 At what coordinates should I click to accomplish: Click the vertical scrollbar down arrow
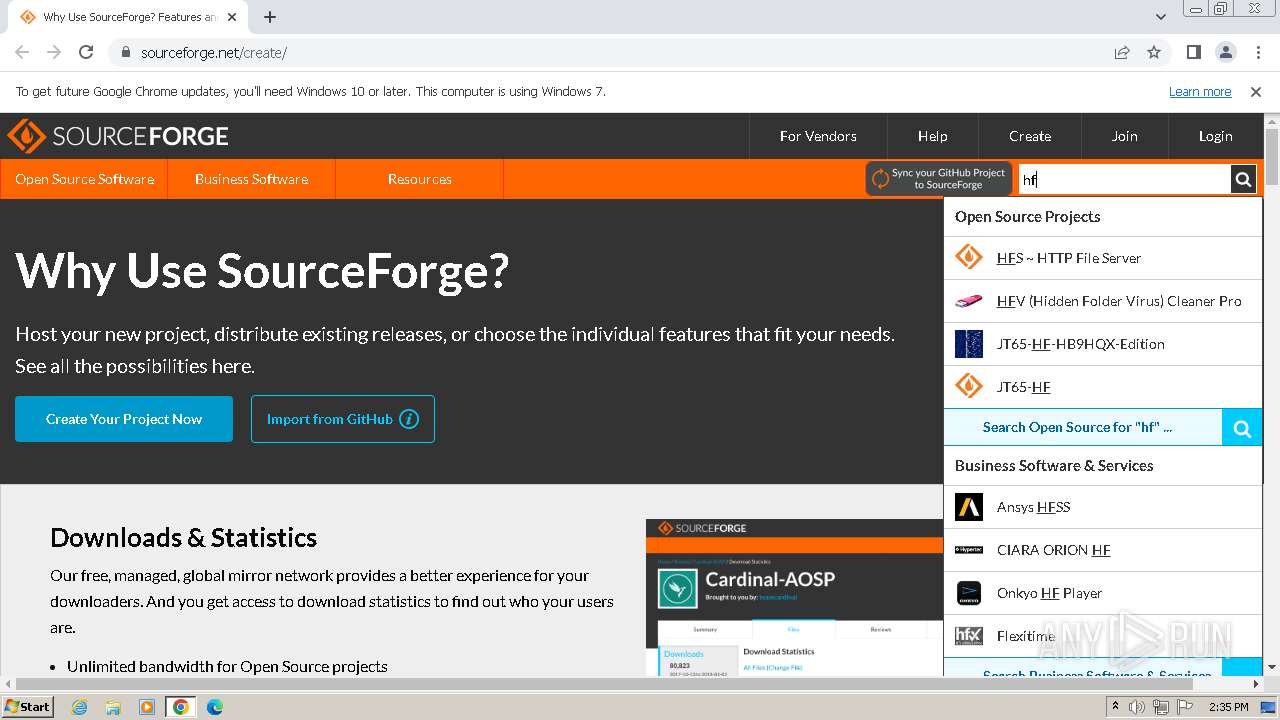click(x=1271, y=667)
